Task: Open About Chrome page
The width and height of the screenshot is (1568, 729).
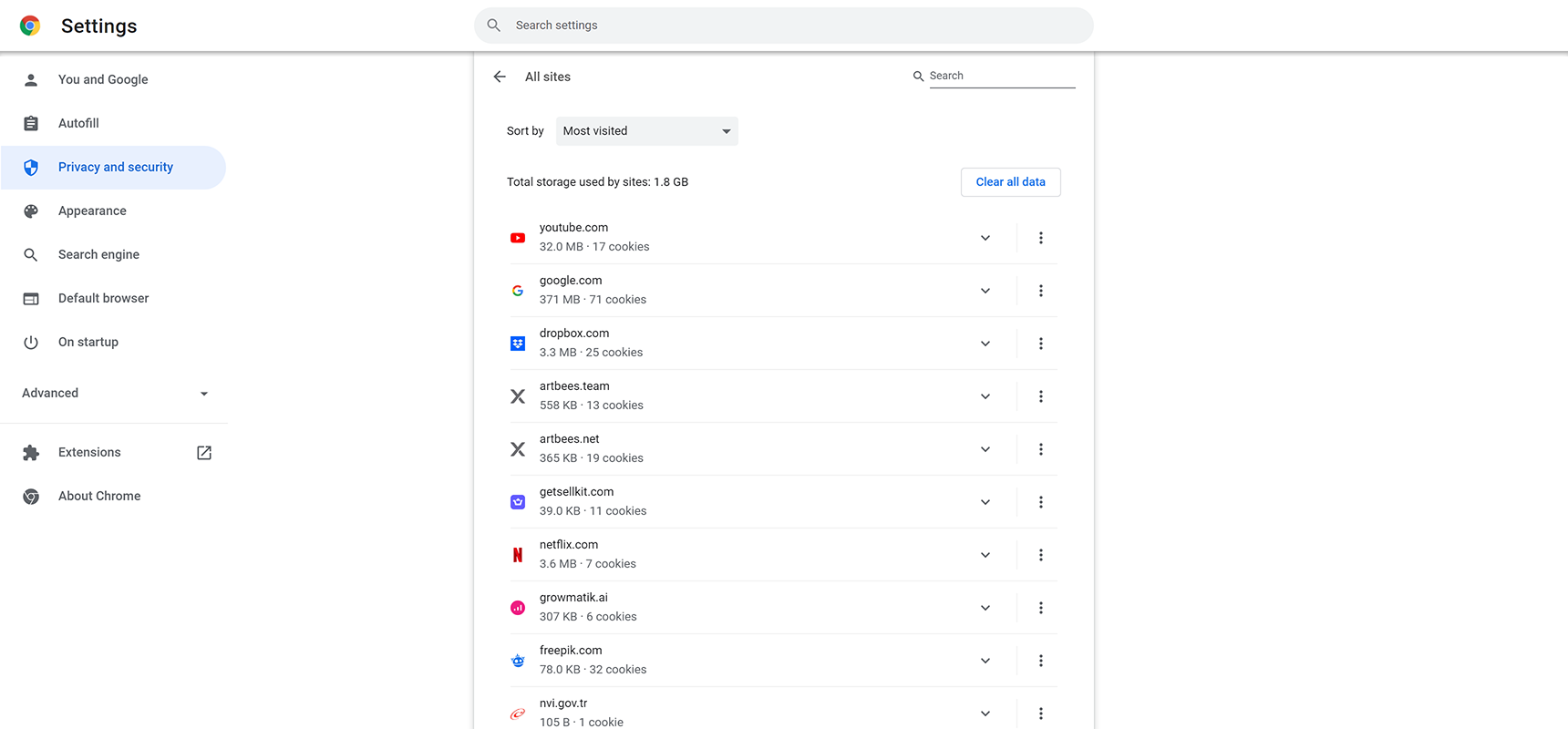Action: (x=113, y=497)
